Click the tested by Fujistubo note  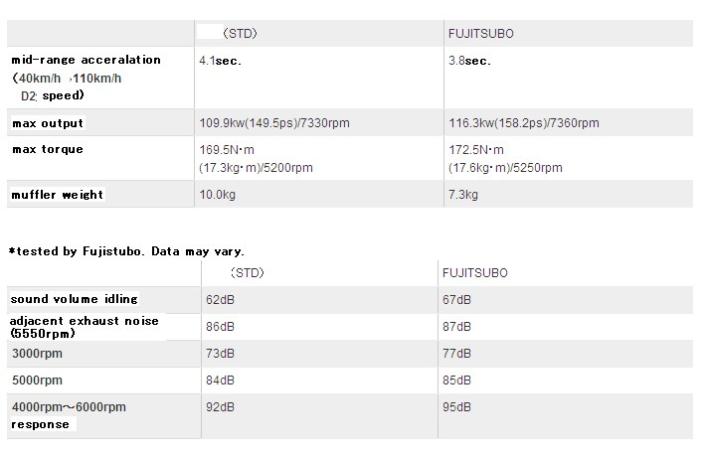(x=126, y=250)
